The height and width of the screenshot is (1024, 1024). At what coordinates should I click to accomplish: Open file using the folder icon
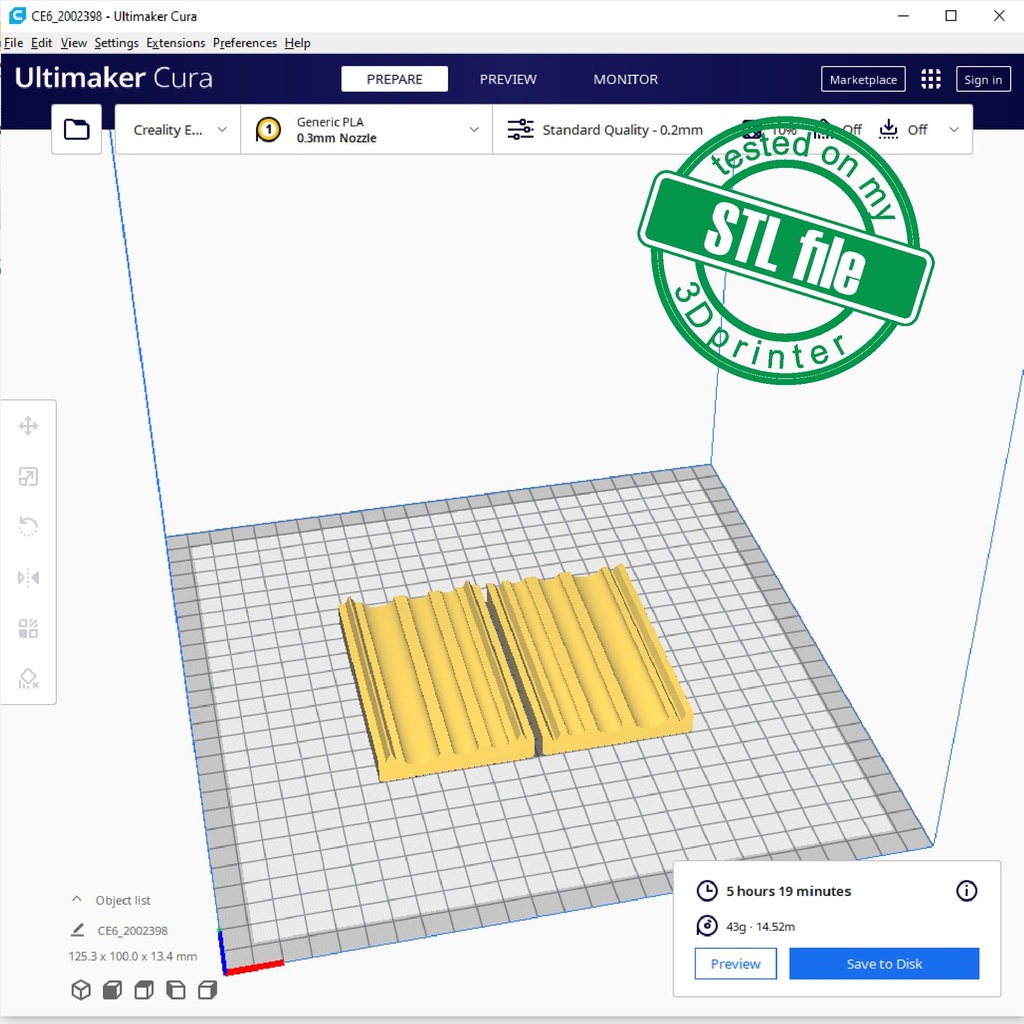pyautogui.click(x=77, y=129)
